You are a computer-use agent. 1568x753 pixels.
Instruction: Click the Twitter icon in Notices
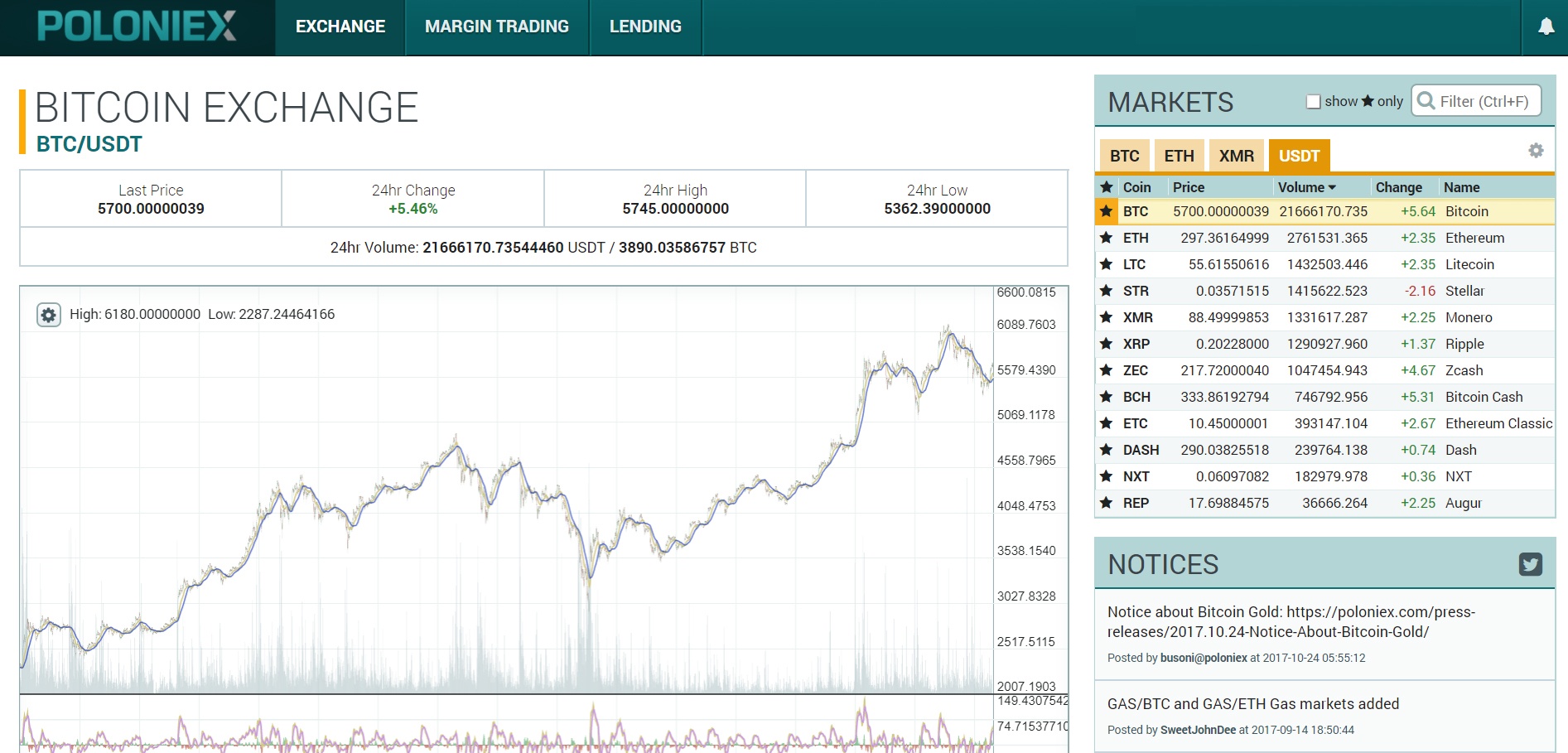1530,564
